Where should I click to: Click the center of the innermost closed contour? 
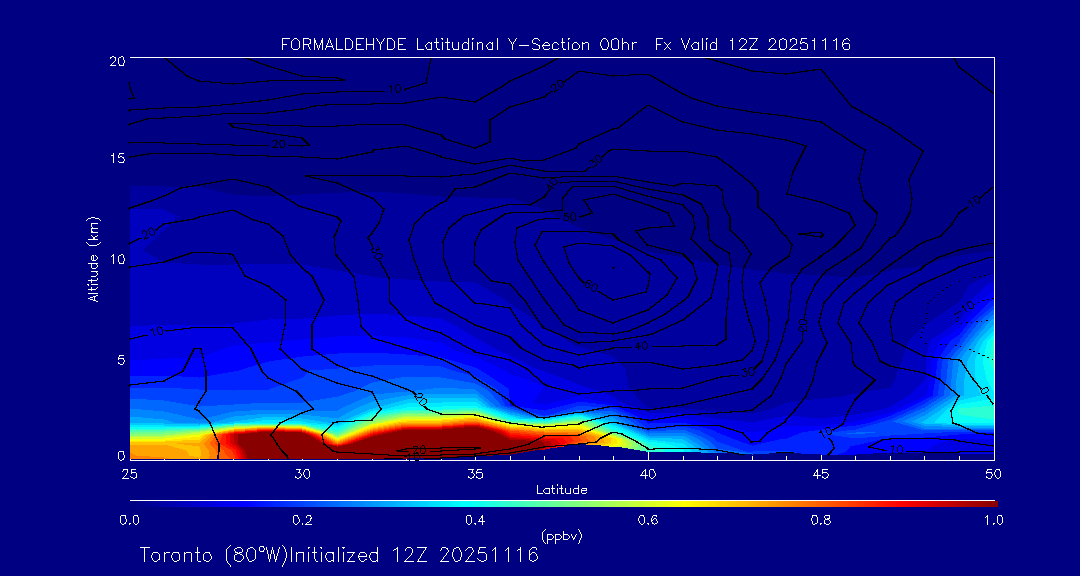[595, 268]
